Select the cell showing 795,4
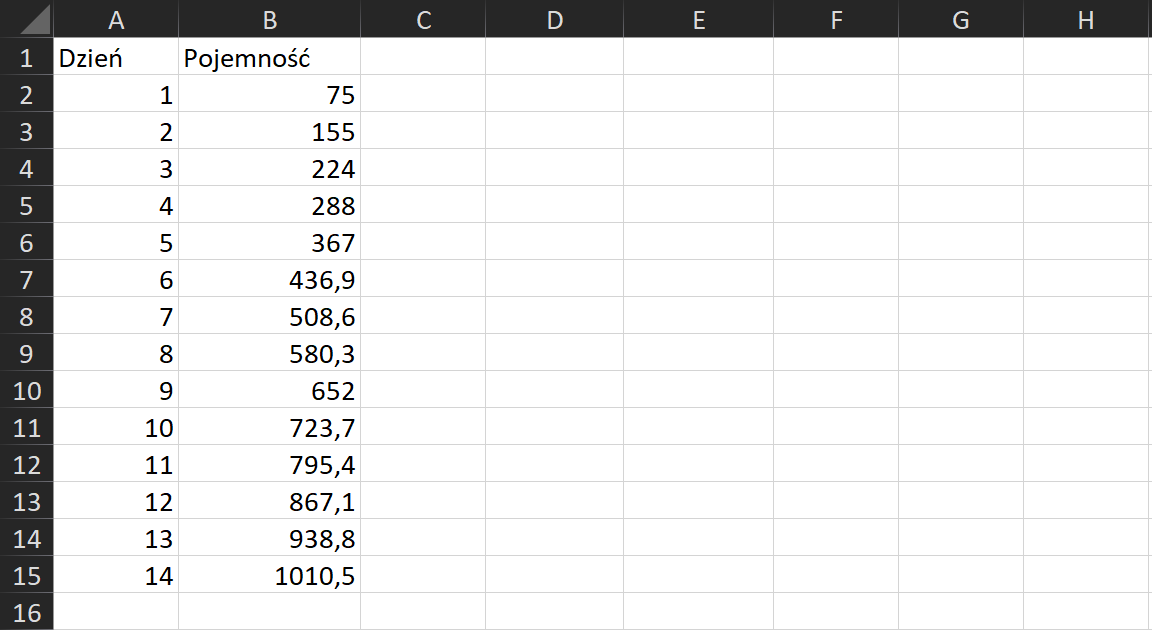The image size is (1152, 630). click(x=269, y=465)
